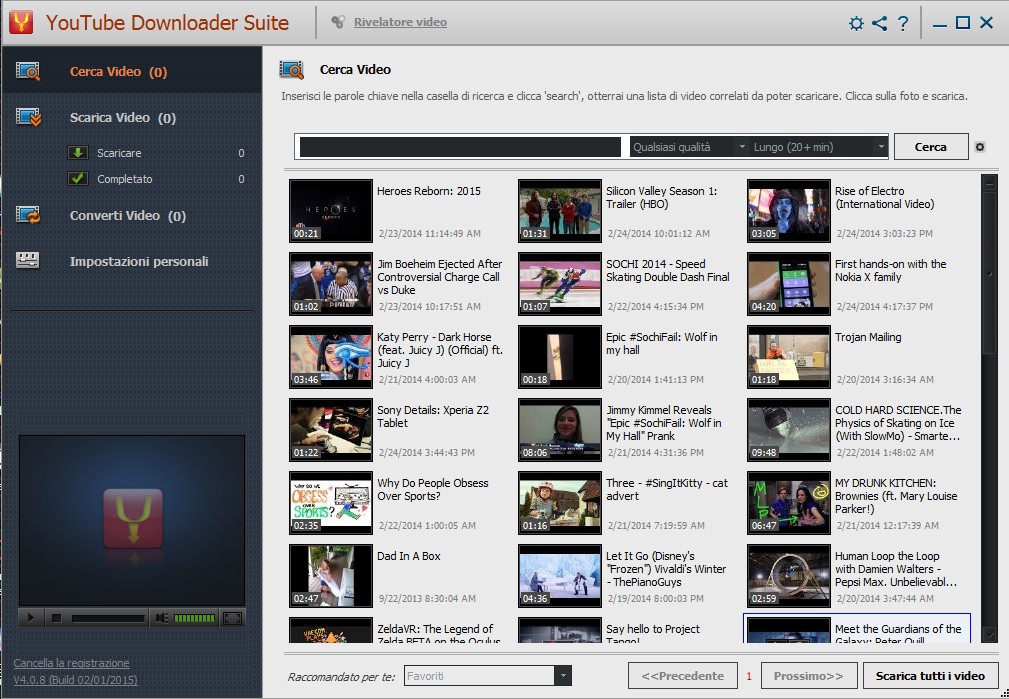Click the Rivelatore video icon

click(x=338, y=22)
